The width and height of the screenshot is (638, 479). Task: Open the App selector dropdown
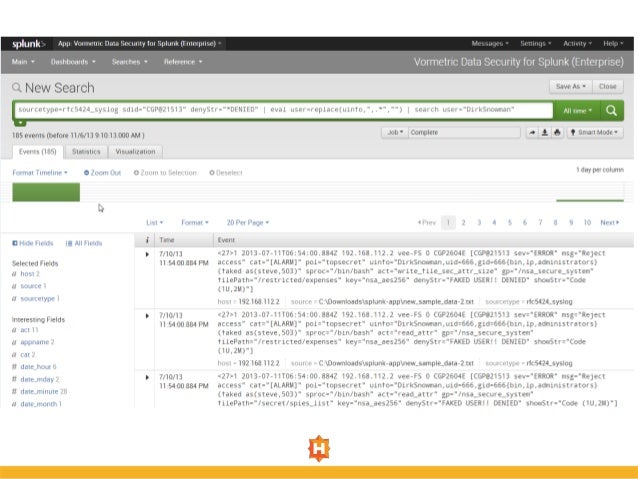[140, 44]
